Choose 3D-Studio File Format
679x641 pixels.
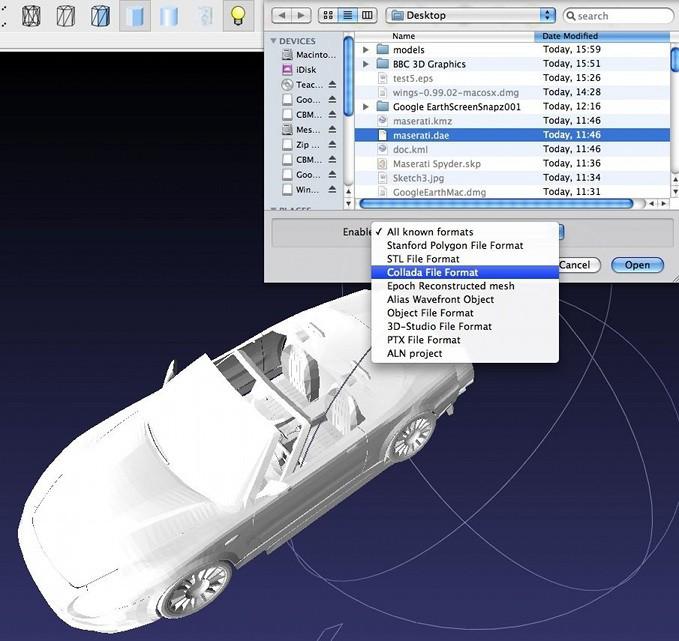point(465,326)
